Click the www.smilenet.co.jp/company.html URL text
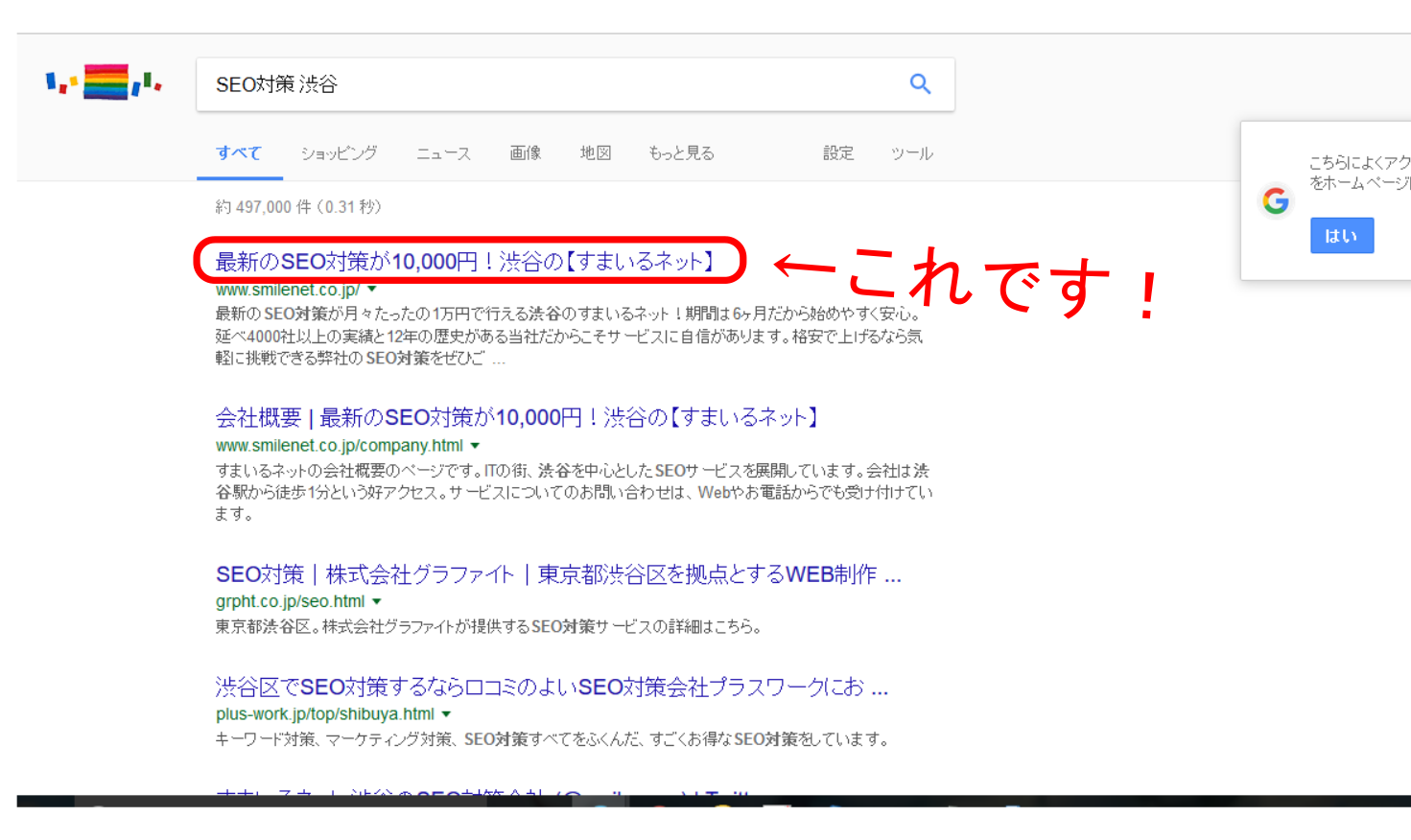The width and height of the screenshot is (1411, 840). (340, 446)
